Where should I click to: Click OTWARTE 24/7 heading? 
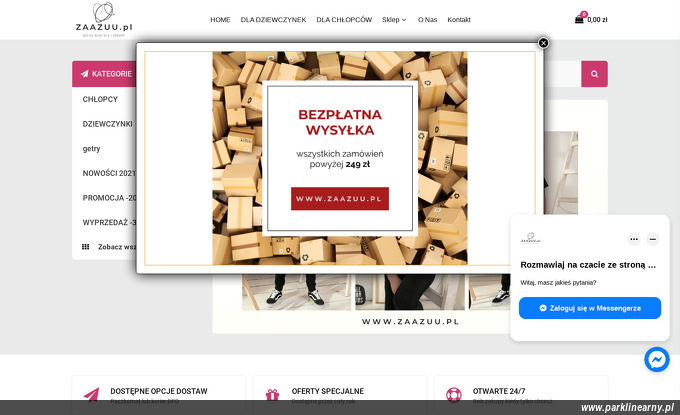pos(499,391)
